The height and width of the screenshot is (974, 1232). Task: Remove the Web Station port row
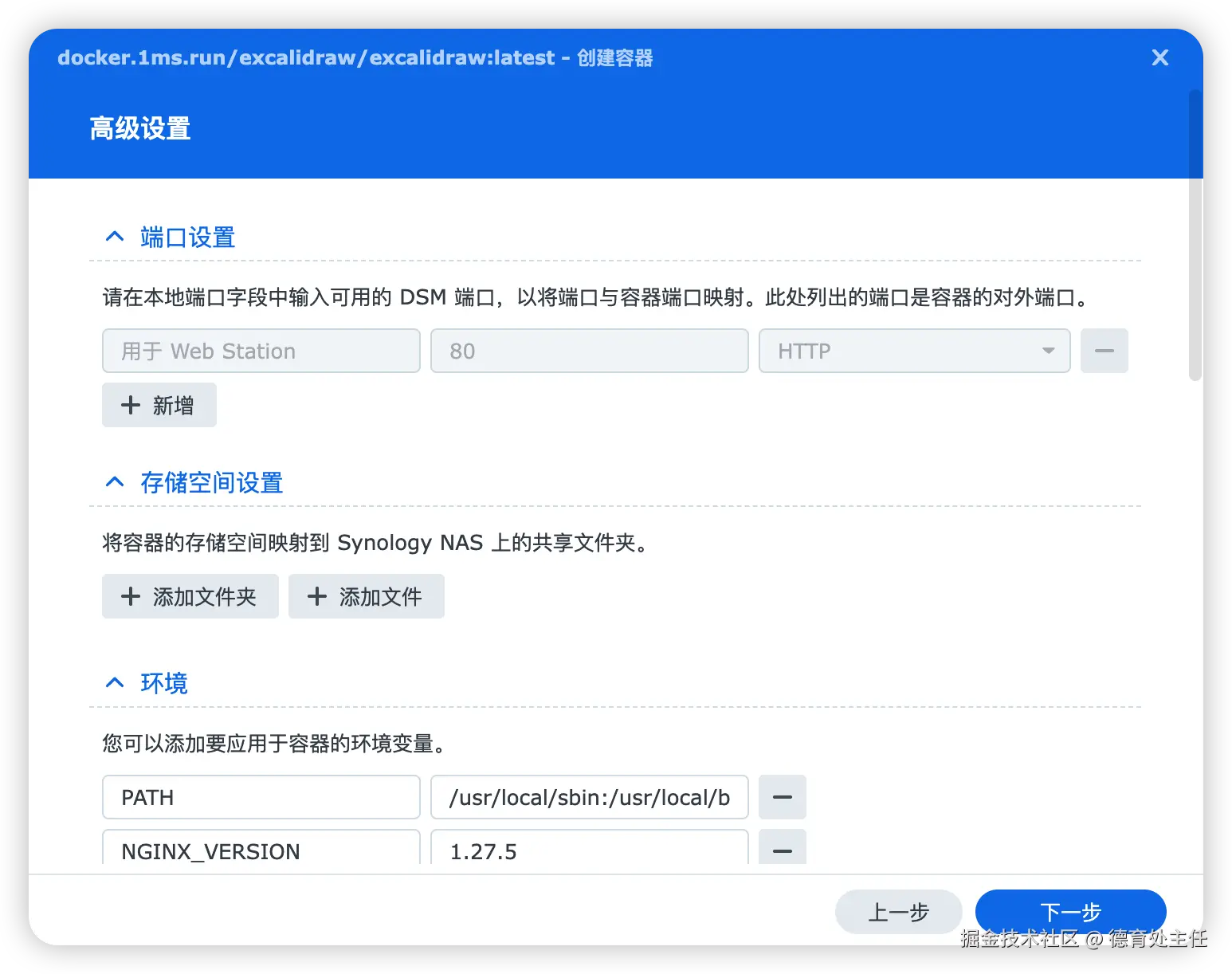click(1104, 351)
